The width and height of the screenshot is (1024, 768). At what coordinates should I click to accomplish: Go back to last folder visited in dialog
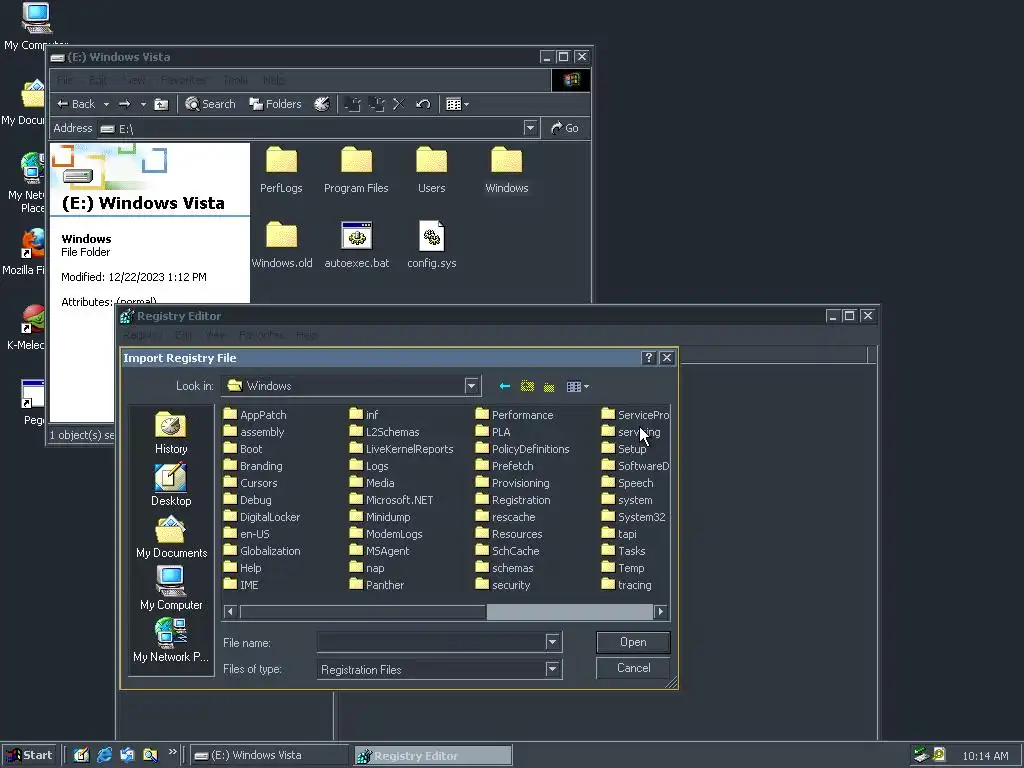coord(504,387)
